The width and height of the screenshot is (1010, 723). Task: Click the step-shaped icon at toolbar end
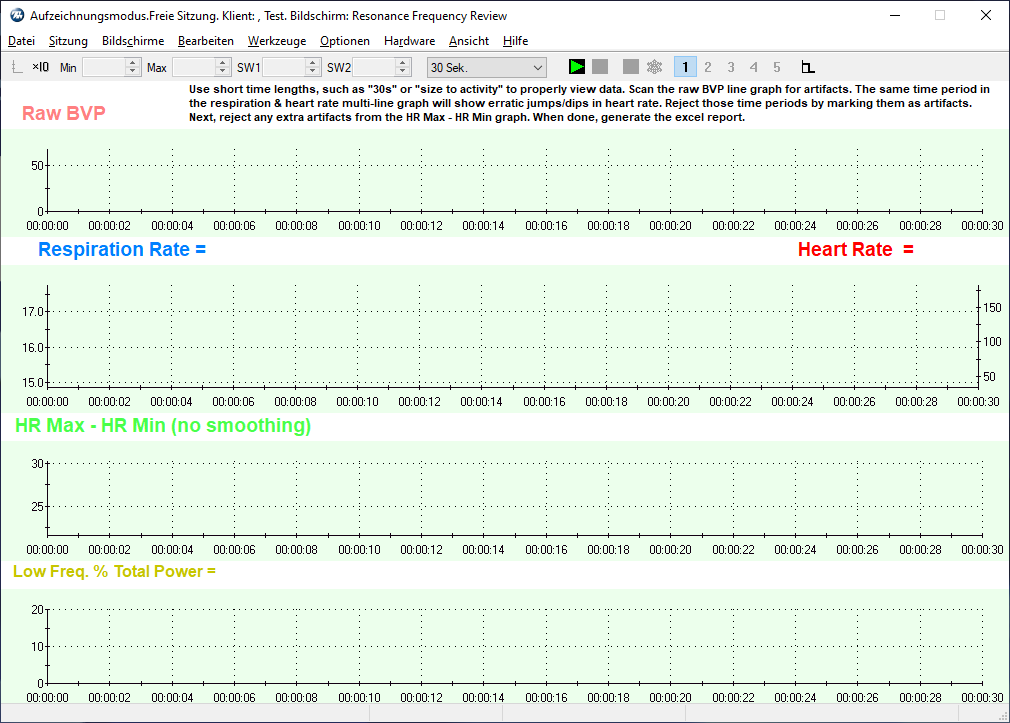pyautogui.click(x=808, y=67)
